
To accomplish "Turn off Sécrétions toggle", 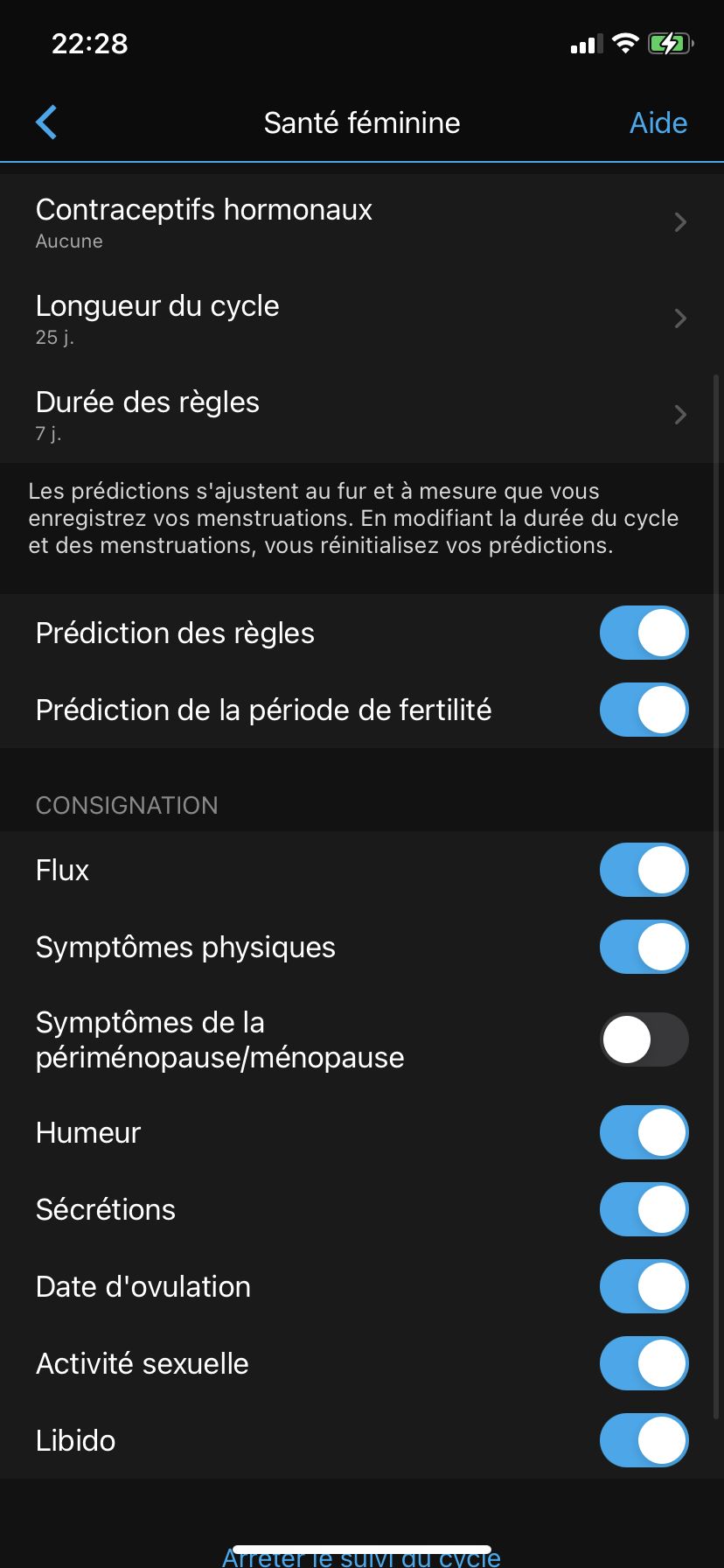I will tap(644, 1209).
